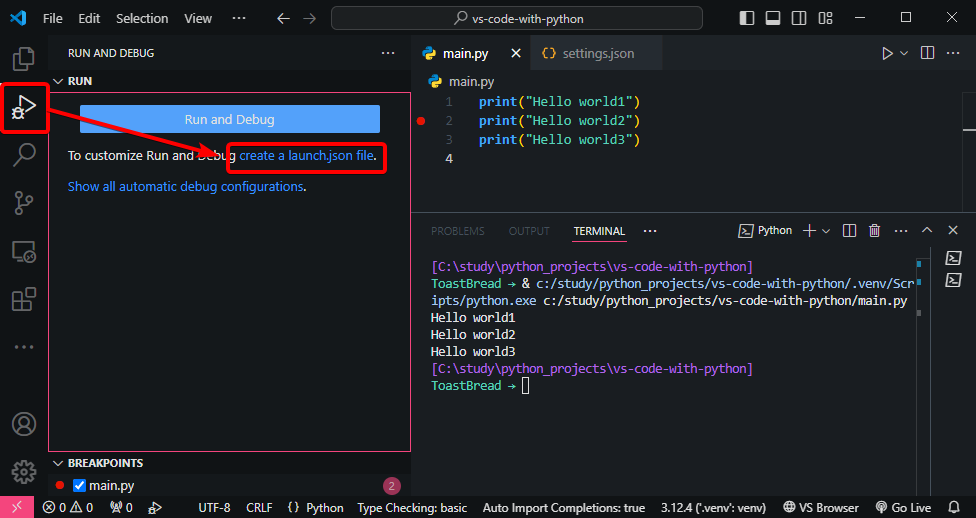Run Python file with the play icon
Viewport: 976px width, 518px height.
pyautogui.click(x=887, y=54)
